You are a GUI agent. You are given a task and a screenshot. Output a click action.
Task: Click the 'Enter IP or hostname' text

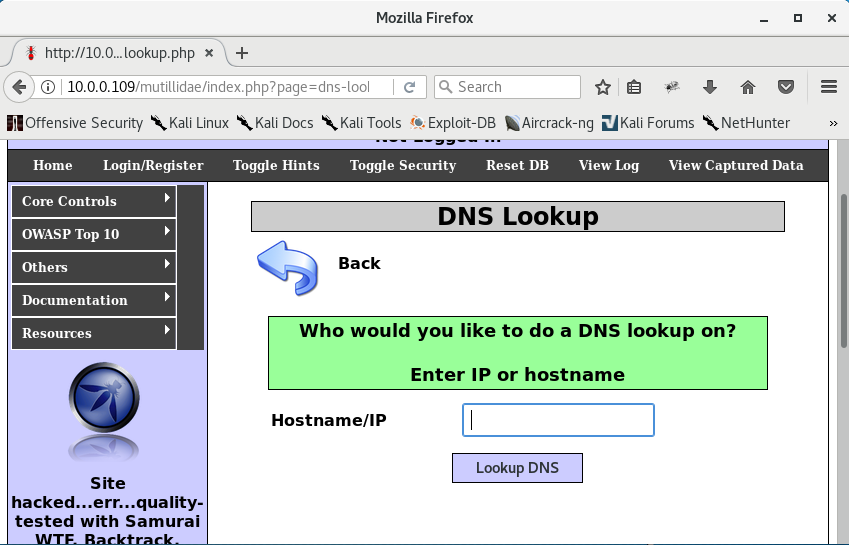point(518,375)
